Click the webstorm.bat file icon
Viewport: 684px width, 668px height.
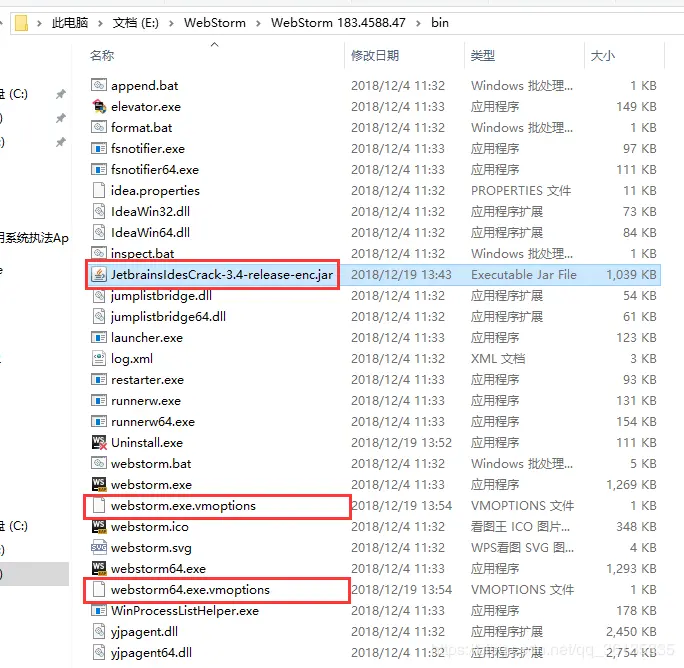pyautogui.click(x=99, y=463)
